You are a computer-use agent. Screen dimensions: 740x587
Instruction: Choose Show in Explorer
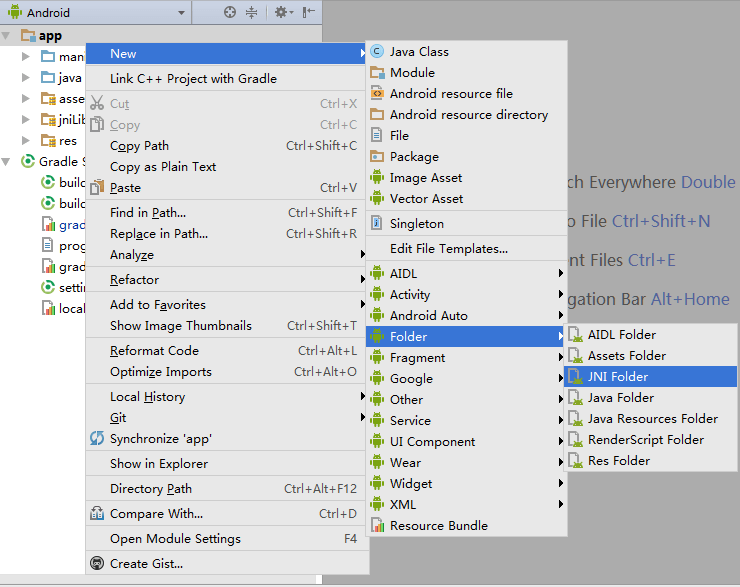coord(227,464)
